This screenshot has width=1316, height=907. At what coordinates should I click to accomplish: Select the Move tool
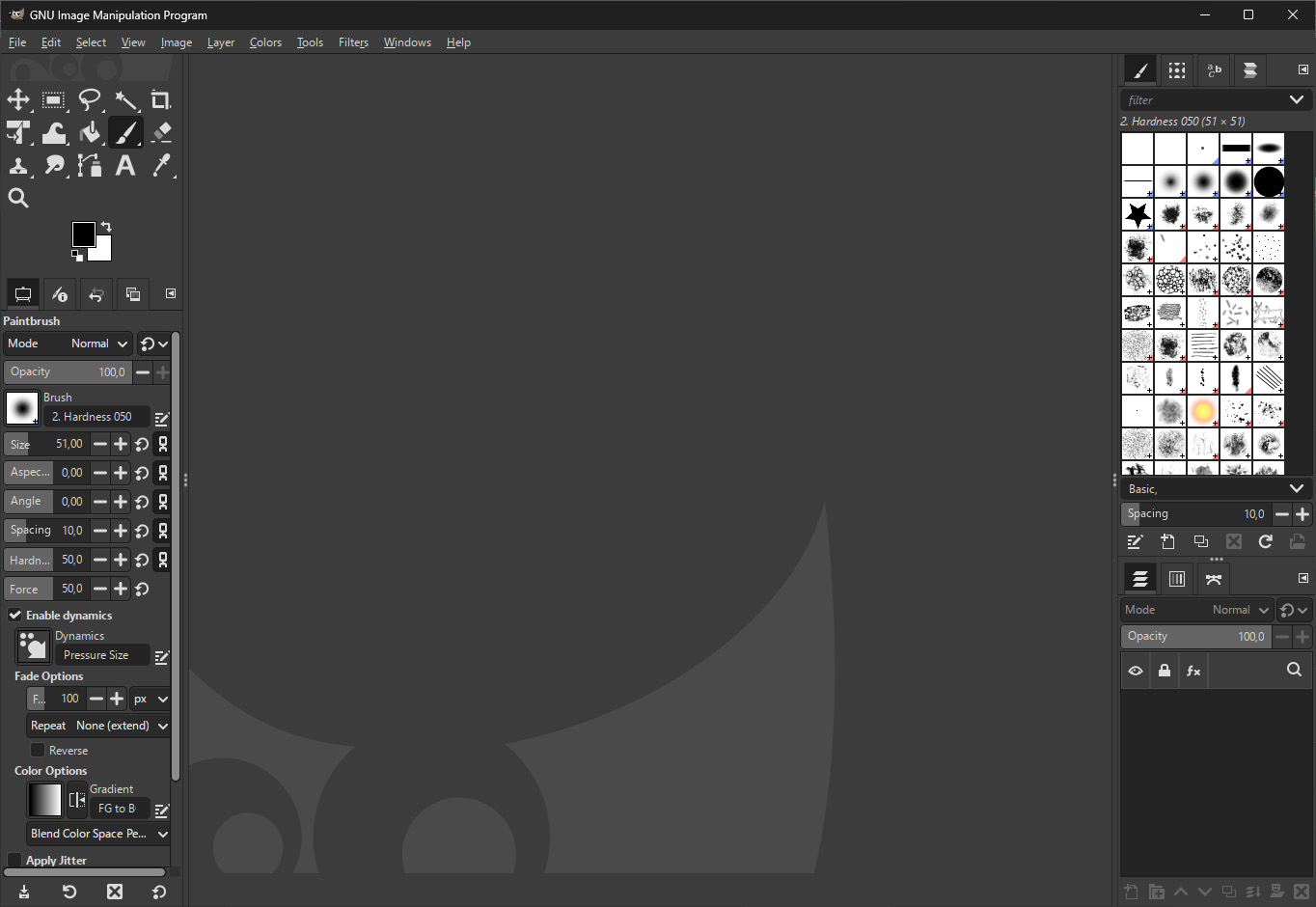(18, 99)
